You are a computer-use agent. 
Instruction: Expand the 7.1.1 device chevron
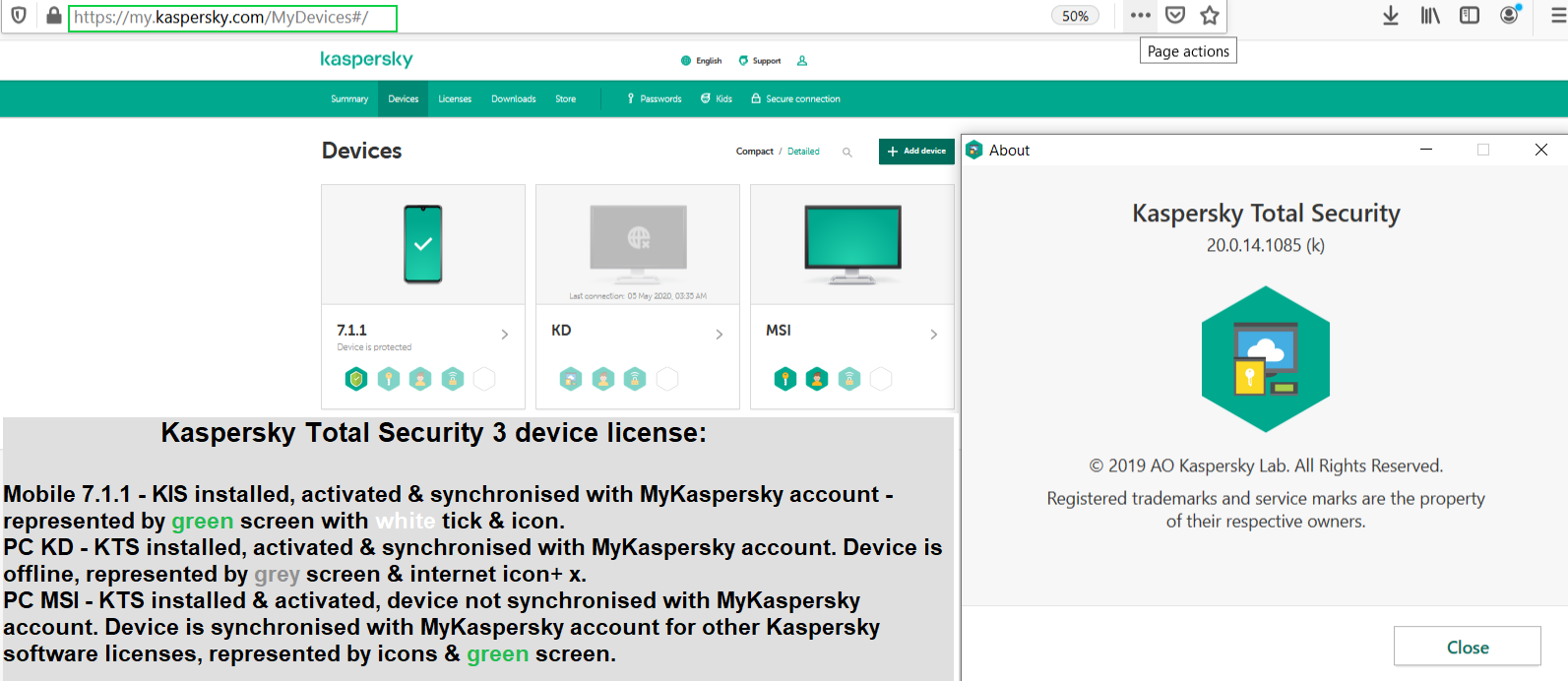[505, 335]
